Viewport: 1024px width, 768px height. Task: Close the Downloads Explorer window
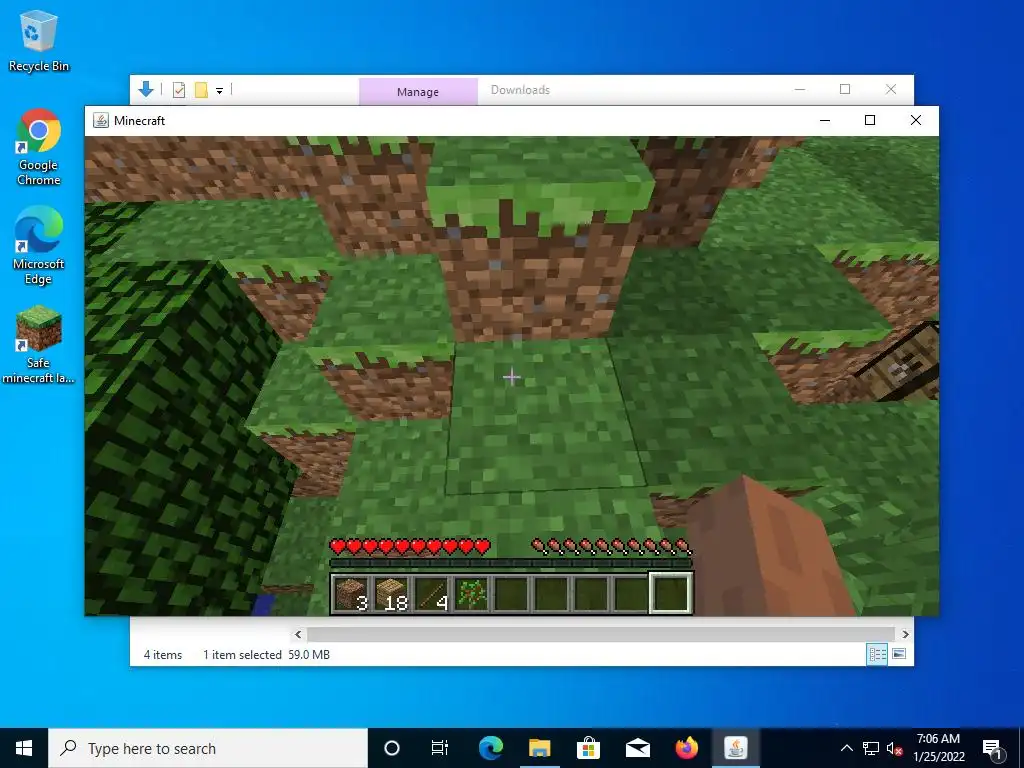click(891, 89)
